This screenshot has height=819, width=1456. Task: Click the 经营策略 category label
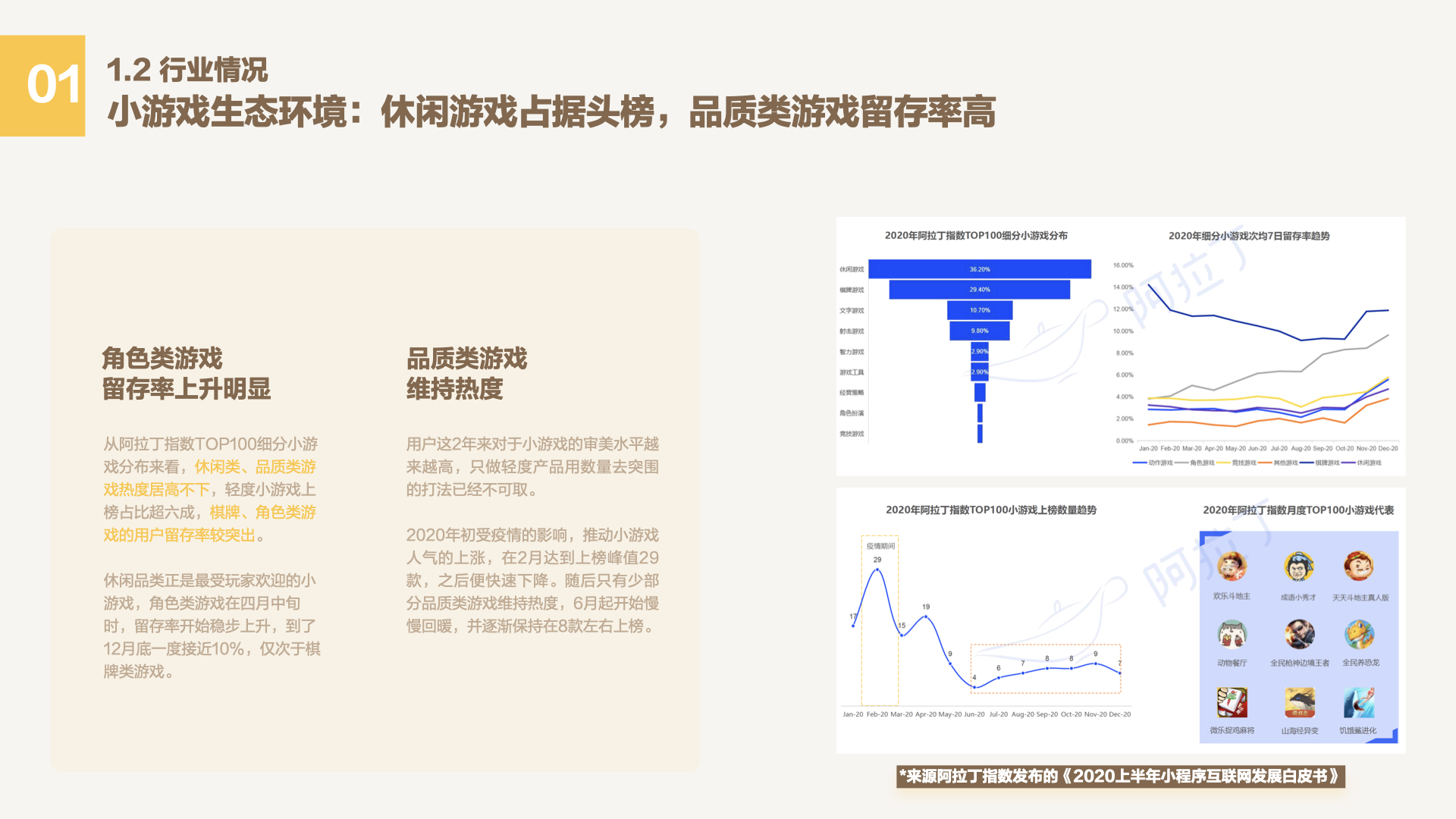852,393
